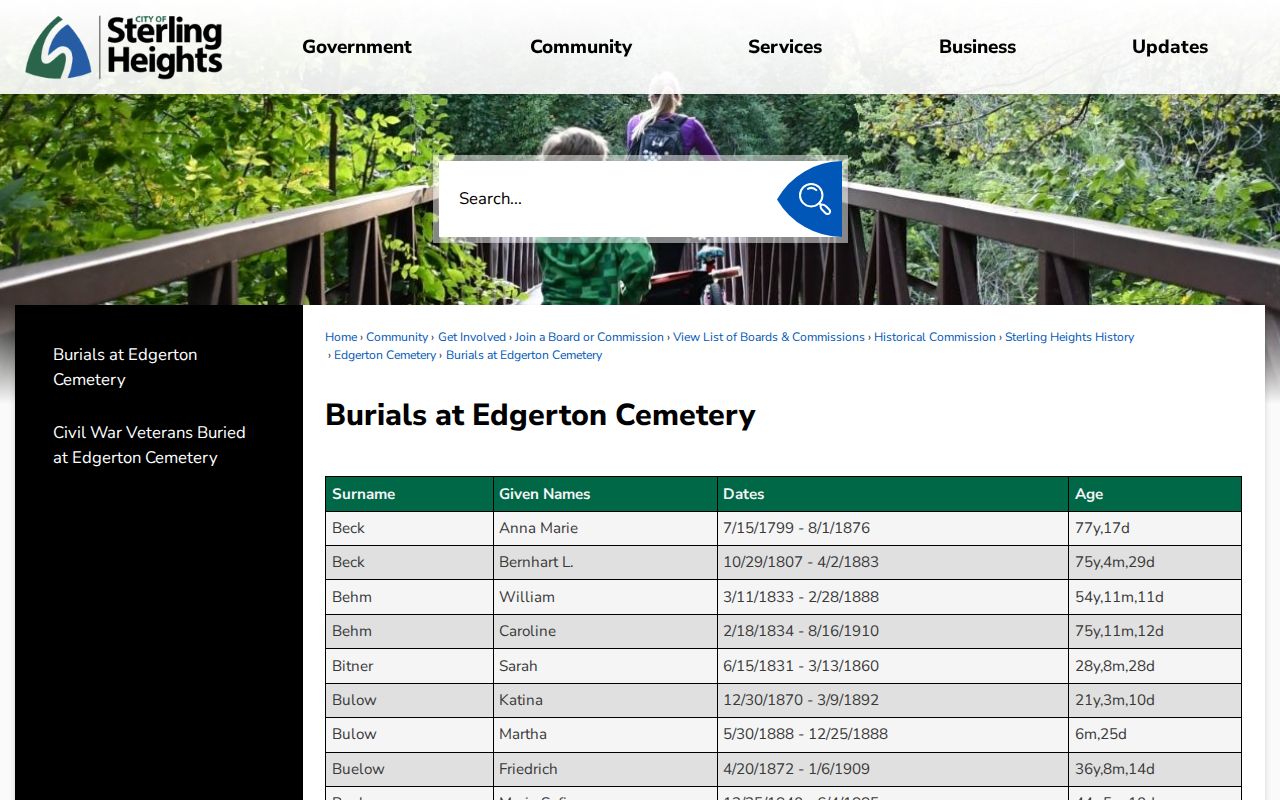
Task: Click the Burials at Edgerton Cemetery heading
Action: tap(540, 415)
